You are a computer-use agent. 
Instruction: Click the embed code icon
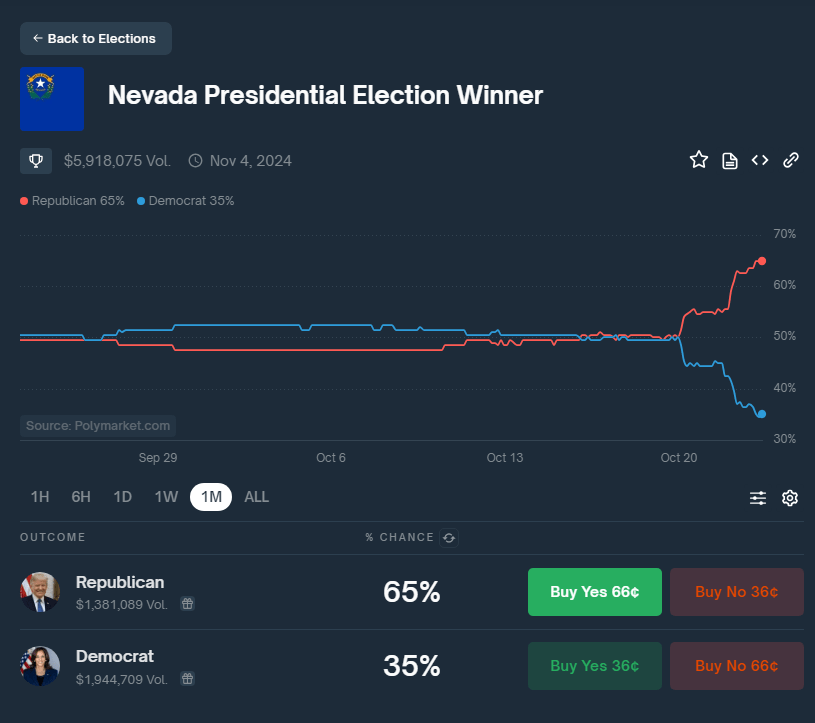pyautogui.click(x=760, y=160)
